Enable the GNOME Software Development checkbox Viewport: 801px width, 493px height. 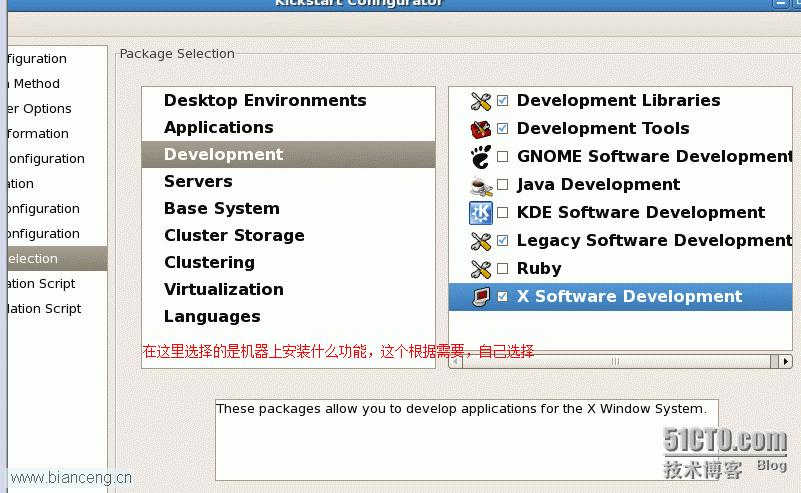point(503,156)
